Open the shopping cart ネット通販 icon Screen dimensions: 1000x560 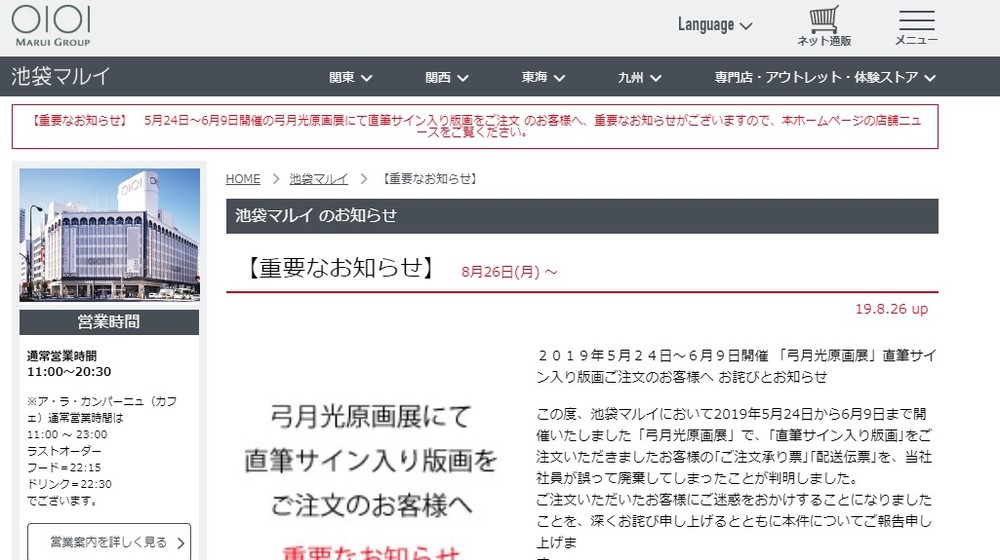tap(824, 26)
